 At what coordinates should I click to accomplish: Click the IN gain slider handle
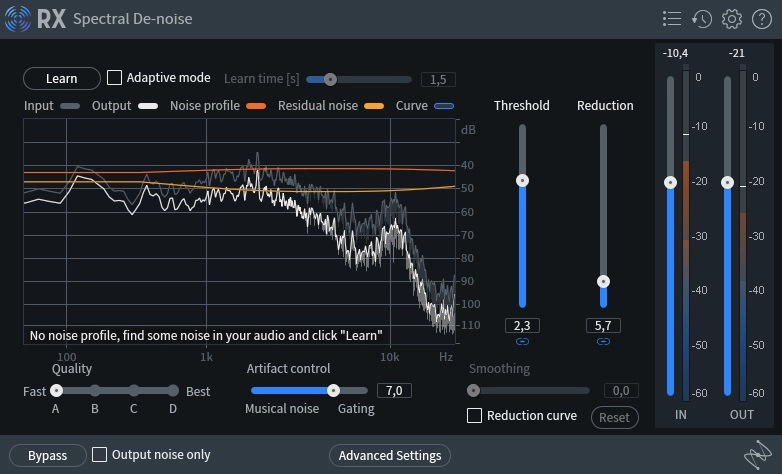click(670, 182)
